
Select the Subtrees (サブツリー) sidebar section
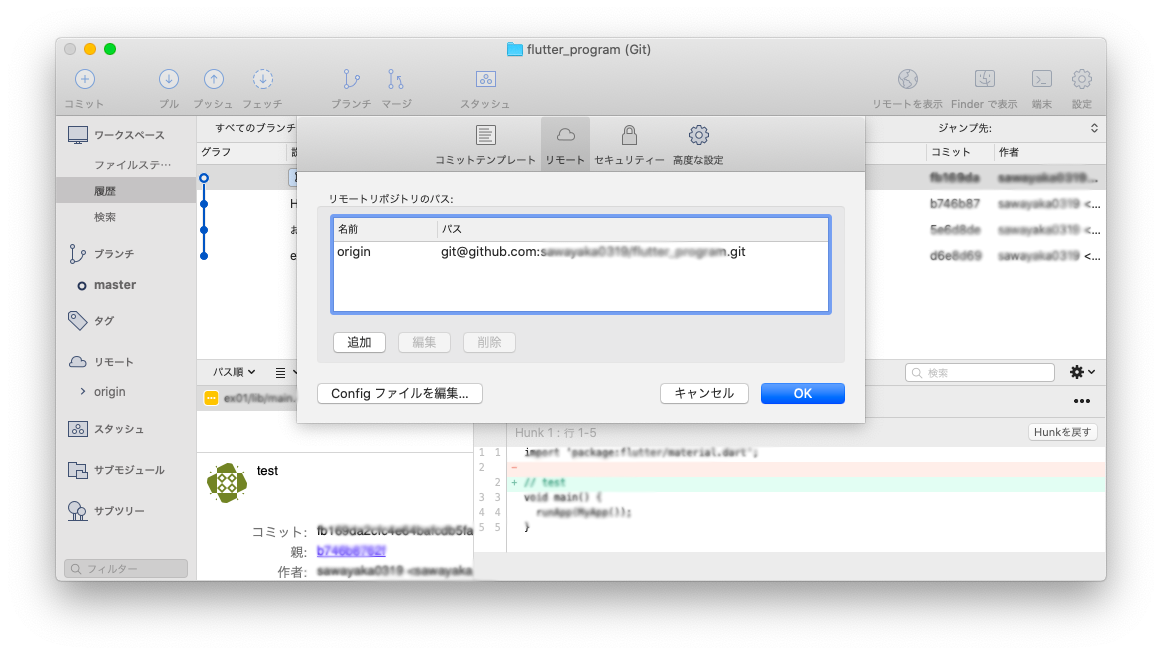(106, 511)
